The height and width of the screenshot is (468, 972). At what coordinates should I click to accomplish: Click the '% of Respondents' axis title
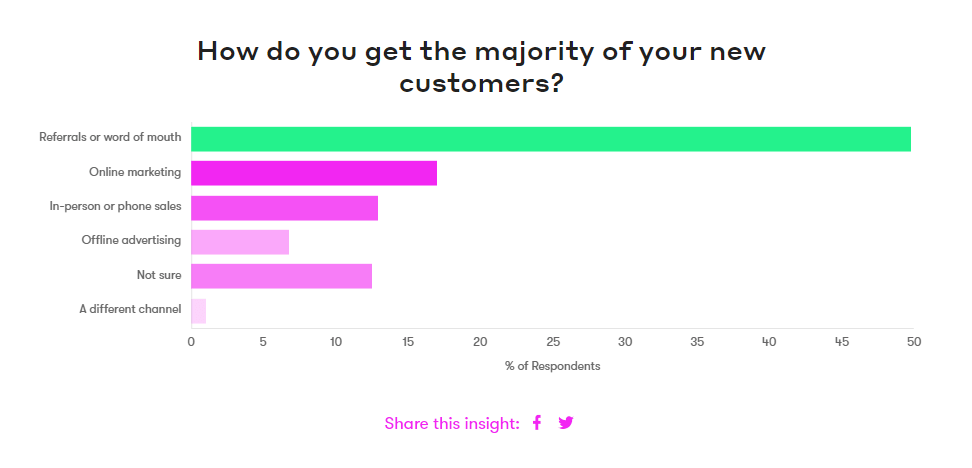[x=552, y=366]
